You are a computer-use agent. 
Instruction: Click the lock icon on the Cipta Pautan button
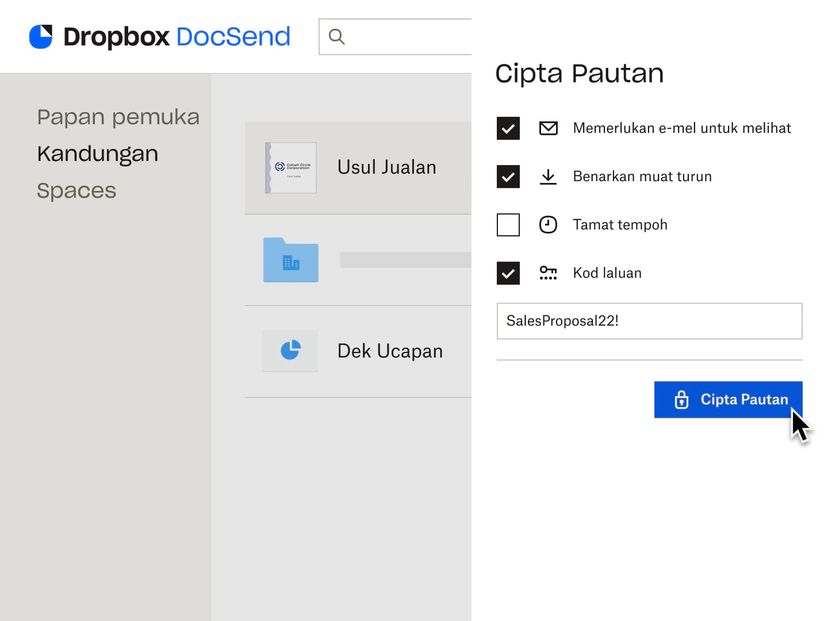[680, 399]
